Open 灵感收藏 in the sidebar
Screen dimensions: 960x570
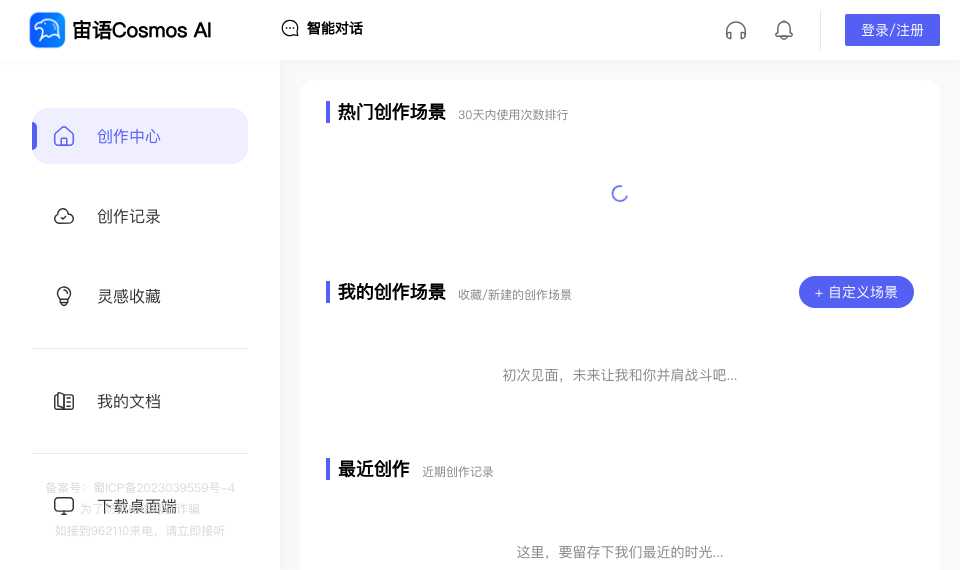140,296
